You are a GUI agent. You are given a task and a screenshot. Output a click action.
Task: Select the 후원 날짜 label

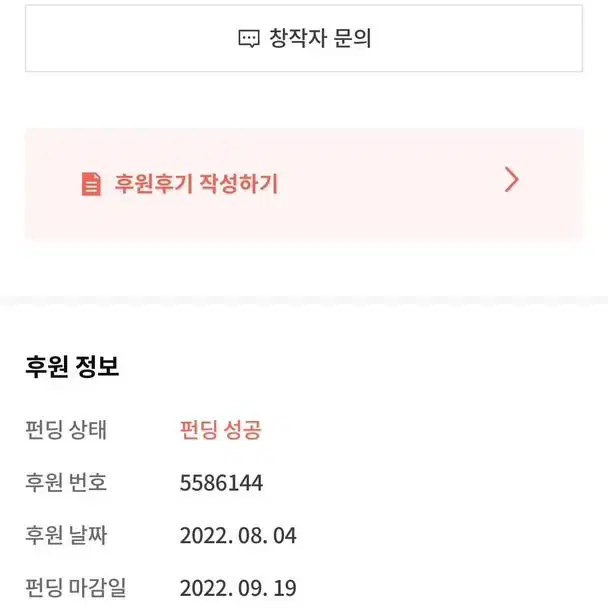66,535
